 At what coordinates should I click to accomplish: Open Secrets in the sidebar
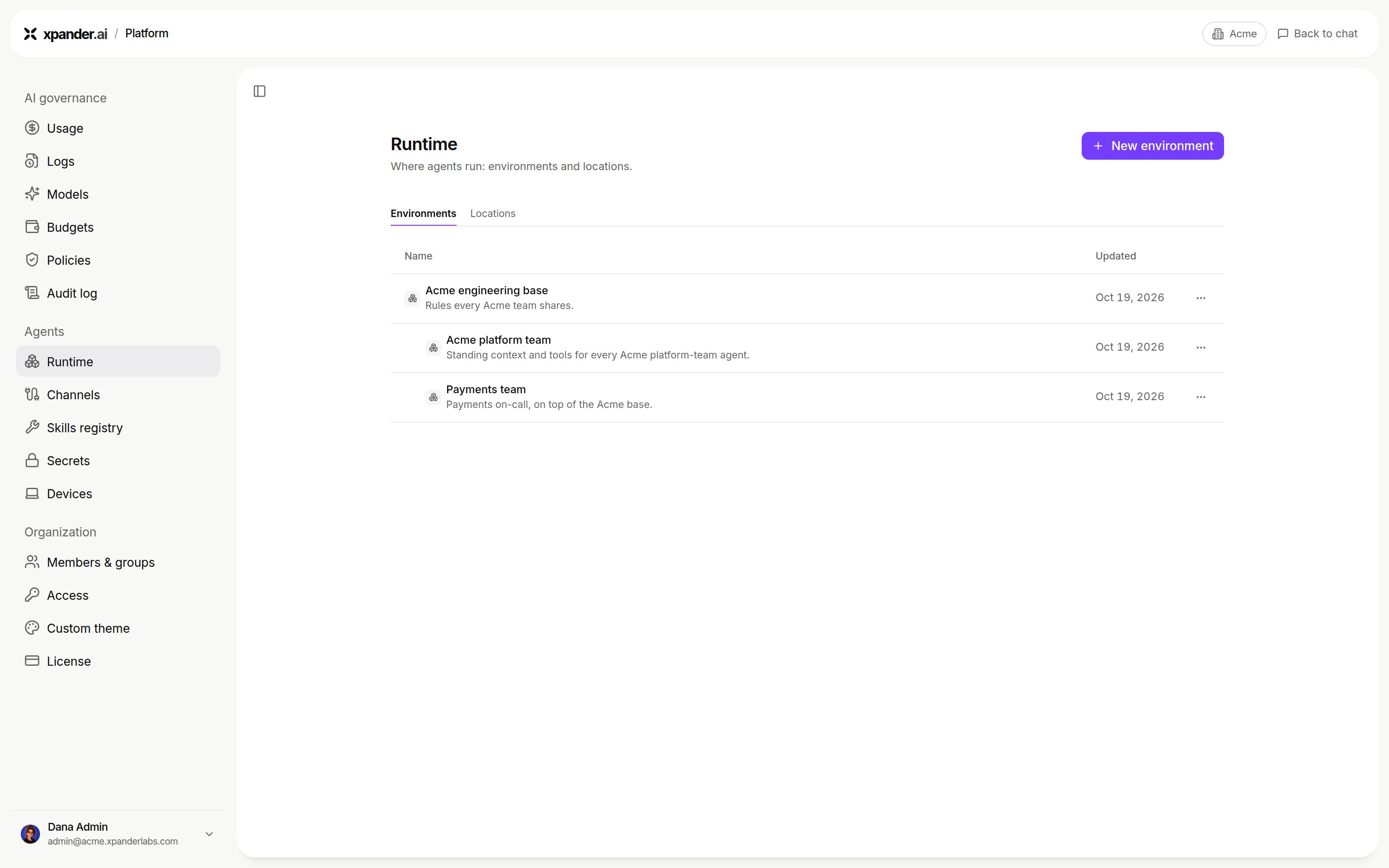[x=118, y=460]
